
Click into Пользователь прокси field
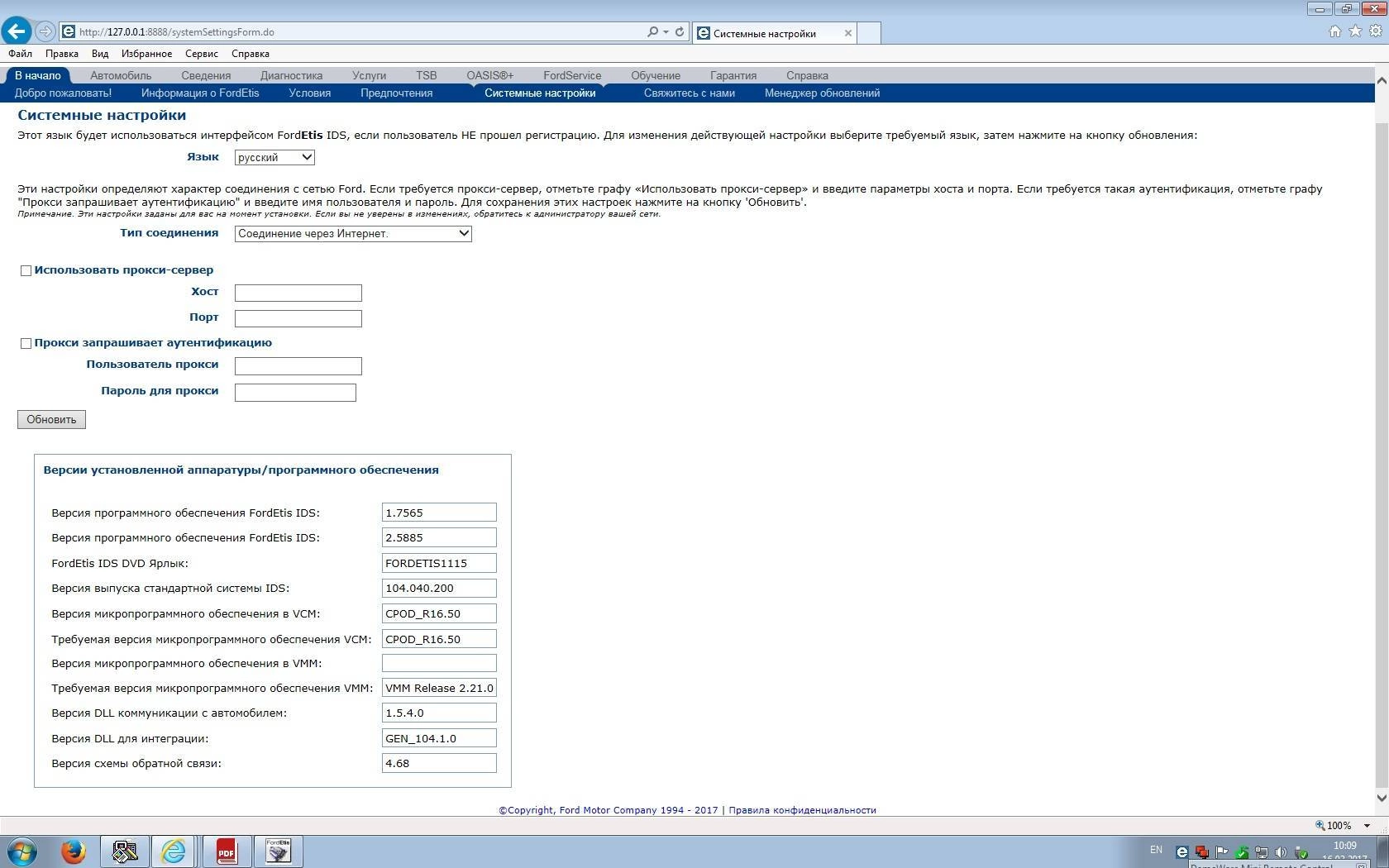pyautogui.click(x=298, y=365)
